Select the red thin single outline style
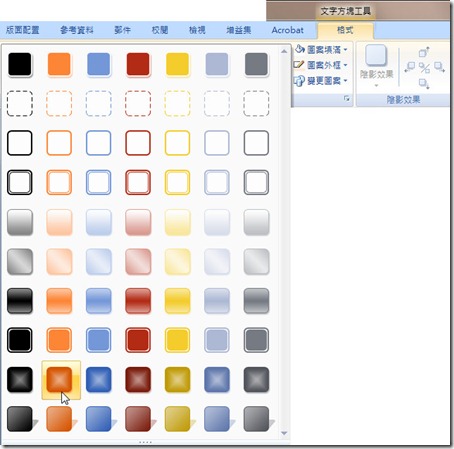This screenshot has width=454, height=449. tap(138, 143)
